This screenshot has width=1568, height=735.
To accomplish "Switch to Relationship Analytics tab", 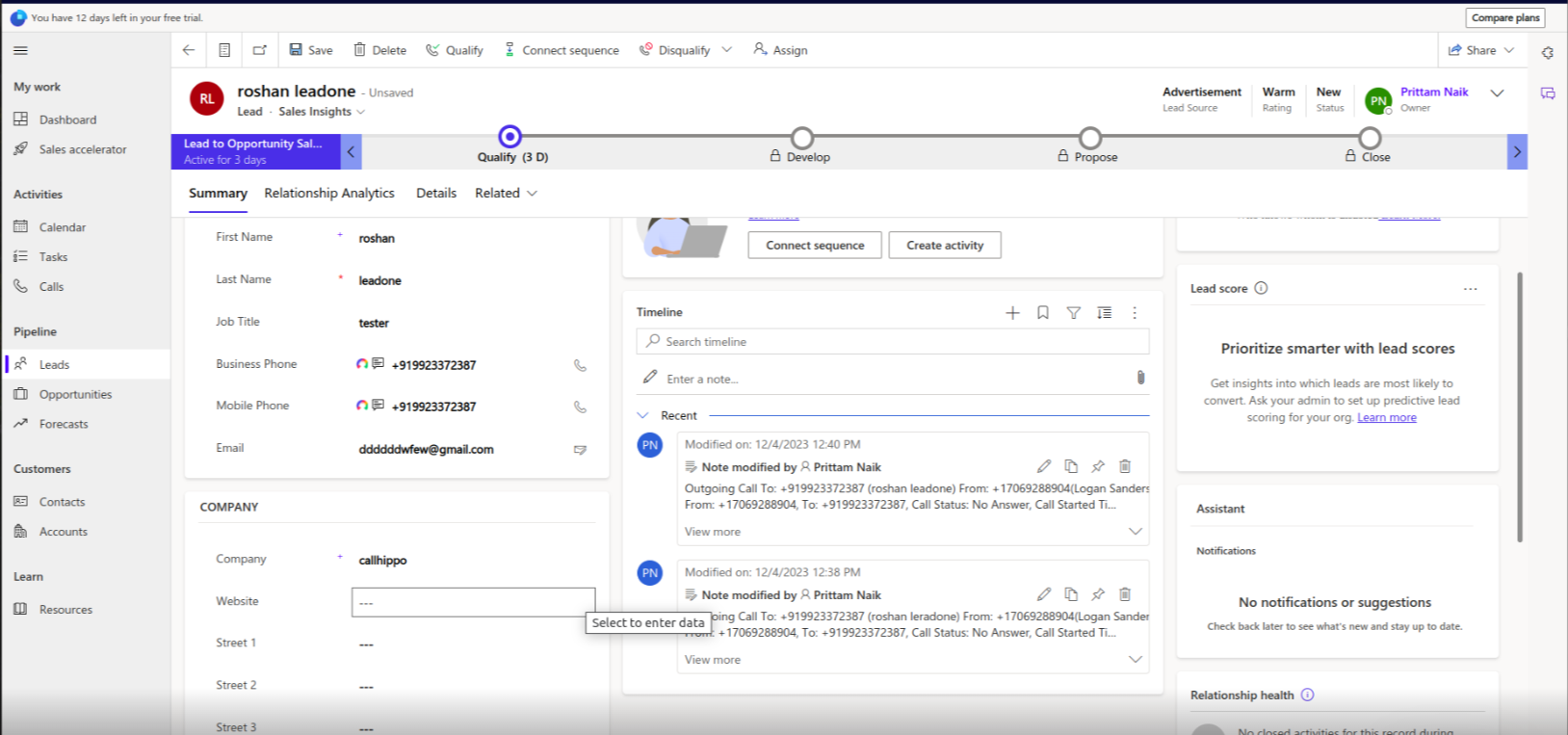I will (329, 193).
